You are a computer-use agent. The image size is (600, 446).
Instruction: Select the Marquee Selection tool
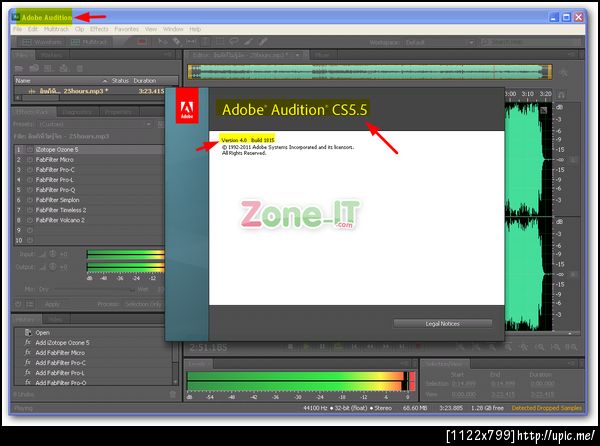[x=220, y=42]
